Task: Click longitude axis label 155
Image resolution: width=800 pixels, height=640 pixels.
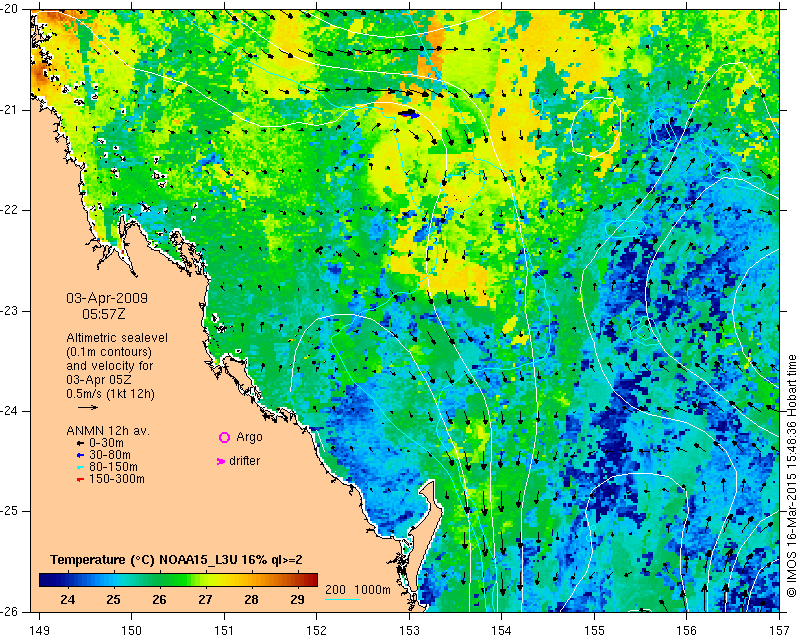Action: click(594, 631)
